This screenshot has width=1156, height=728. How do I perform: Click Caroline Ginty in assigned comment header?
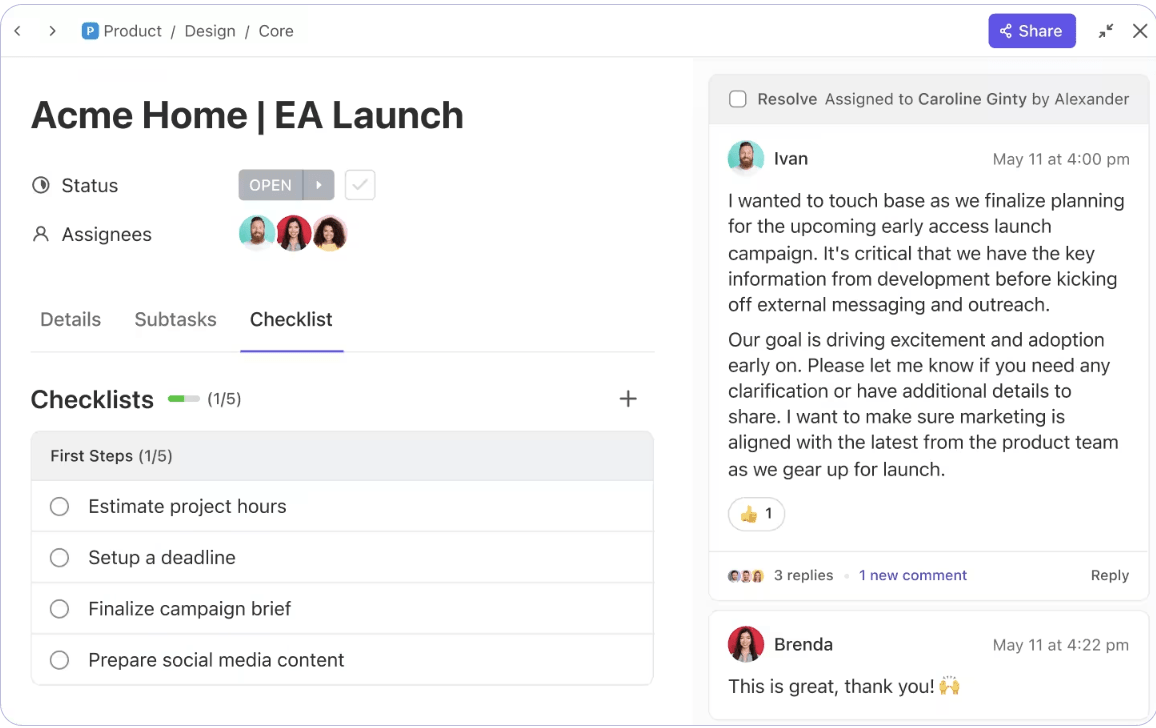click(972, 99)
